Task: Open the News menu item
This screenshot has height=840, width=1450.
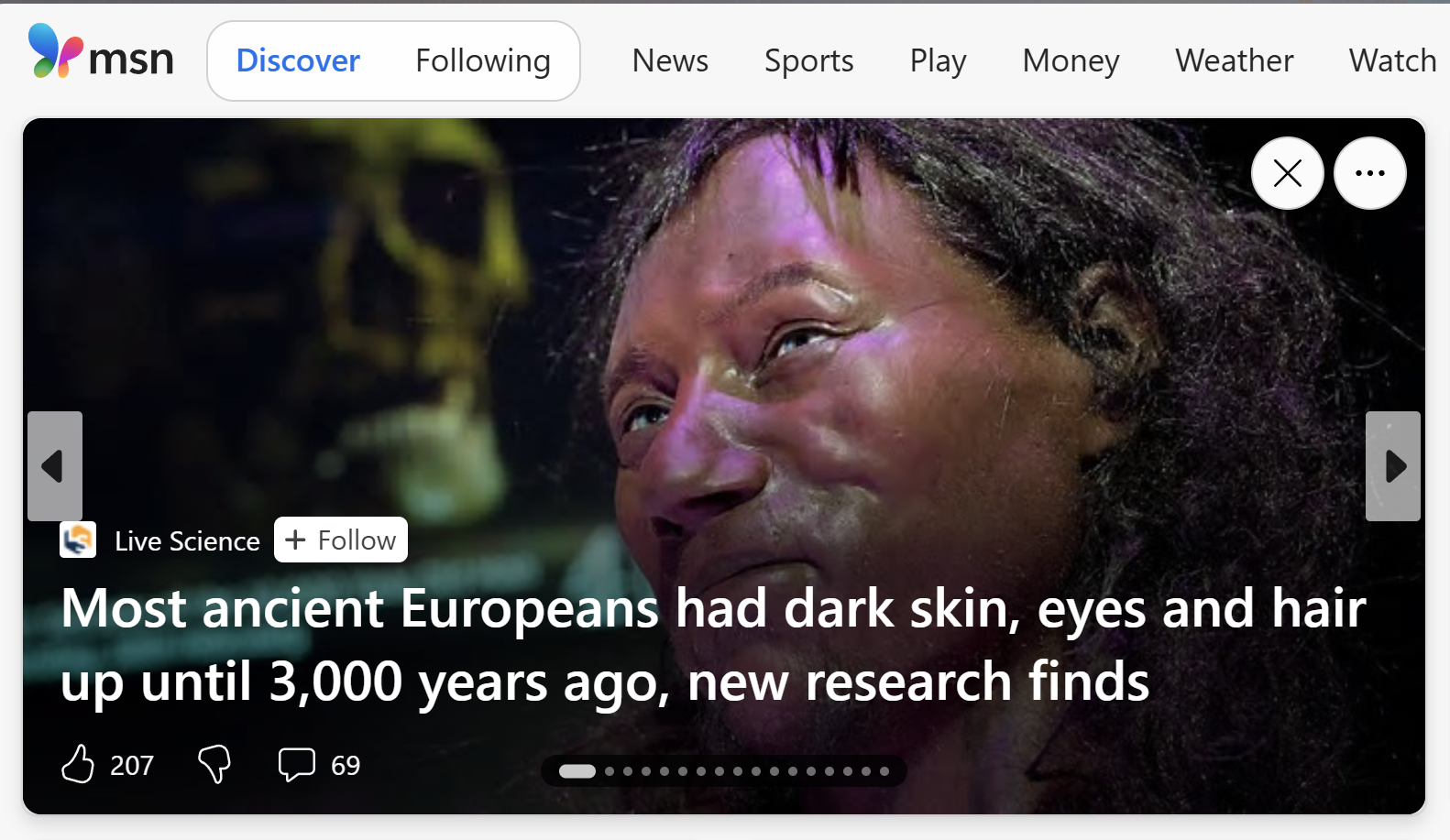Action: pos(670,60)
